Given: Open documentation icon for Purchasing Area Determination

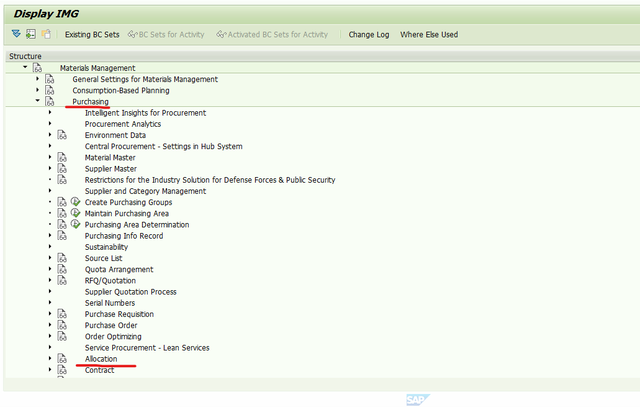Looking at the screenshot, I should (62, 225).
